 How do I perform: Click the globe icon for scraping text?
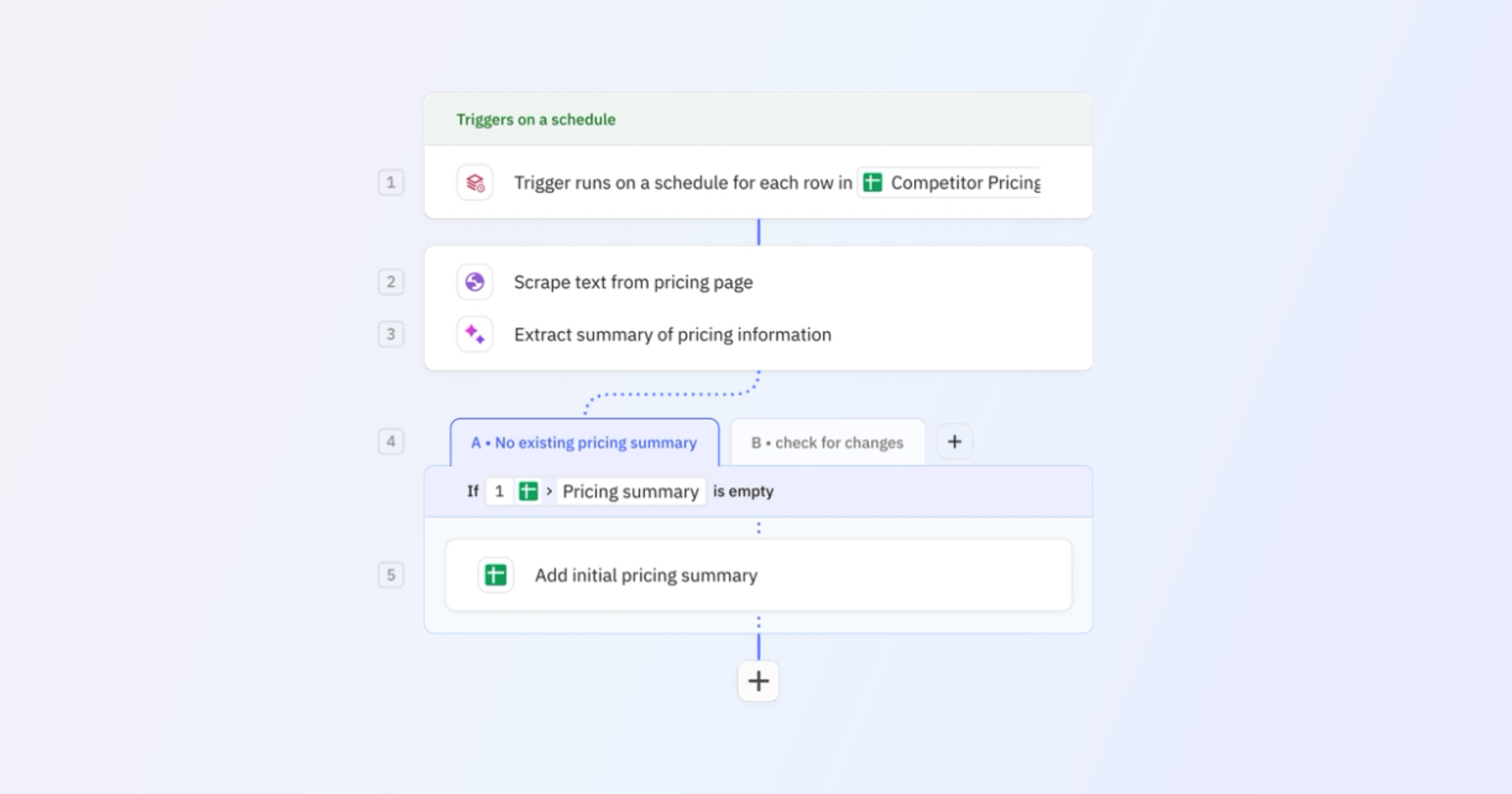tap(474, 282)
